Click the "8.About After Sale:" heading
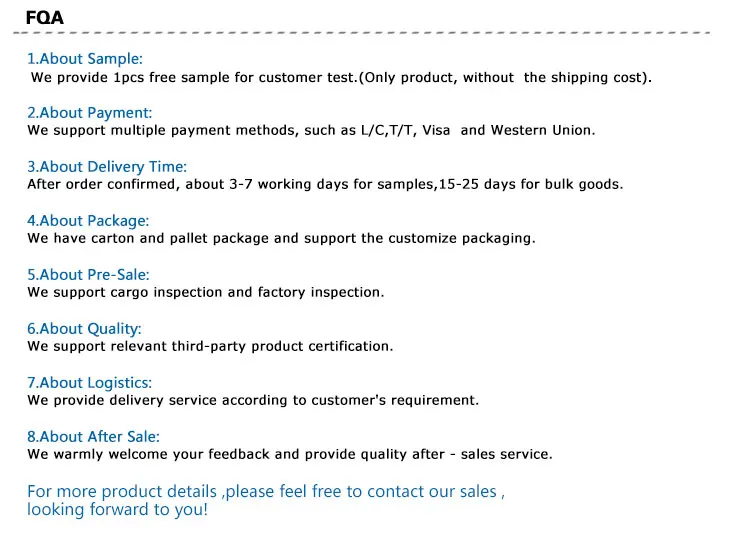The image size is (750, 536). click(x=93, y=437)
